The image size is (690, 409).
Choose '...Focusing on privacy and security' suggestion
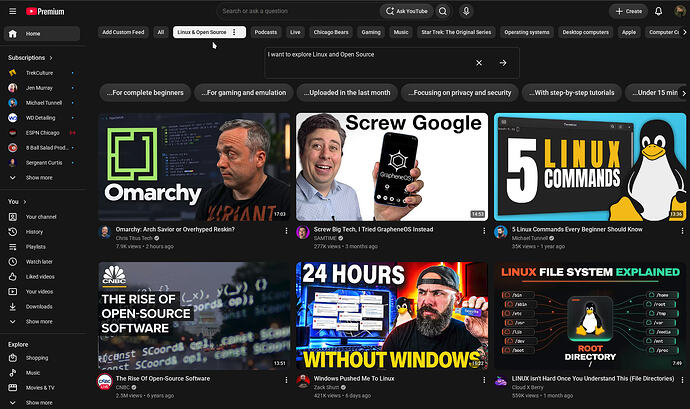click(460, 92)
